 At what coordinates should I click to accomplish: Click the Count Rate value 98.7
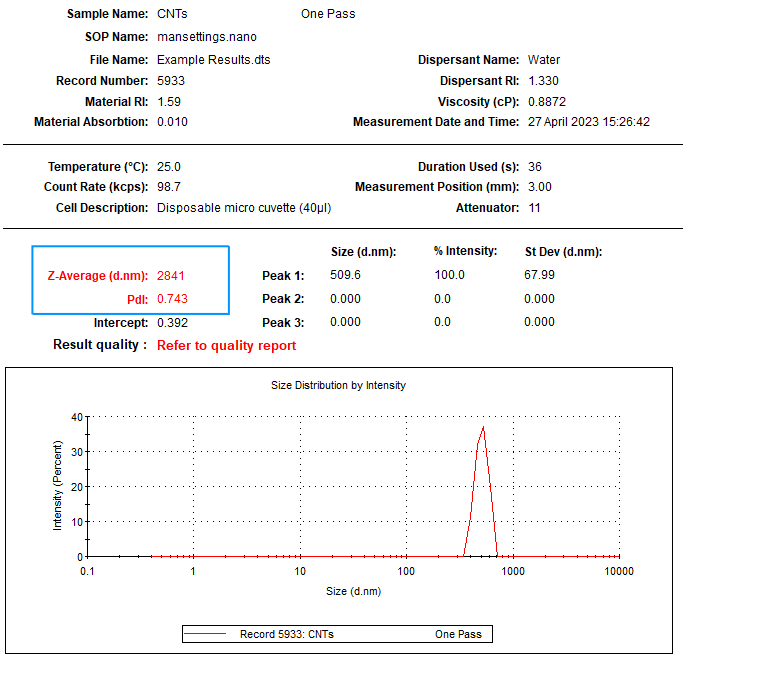pos(169,187)
